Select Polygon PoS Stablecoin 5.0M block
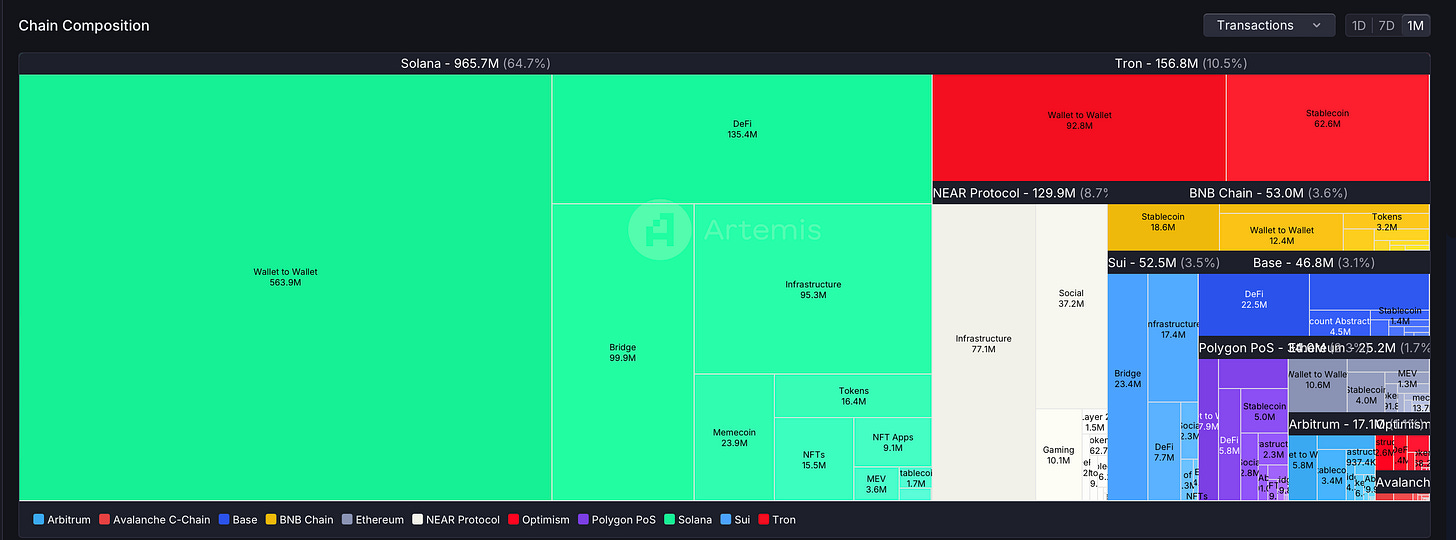Screen dimensions: 1456x540 point(1264,411)
